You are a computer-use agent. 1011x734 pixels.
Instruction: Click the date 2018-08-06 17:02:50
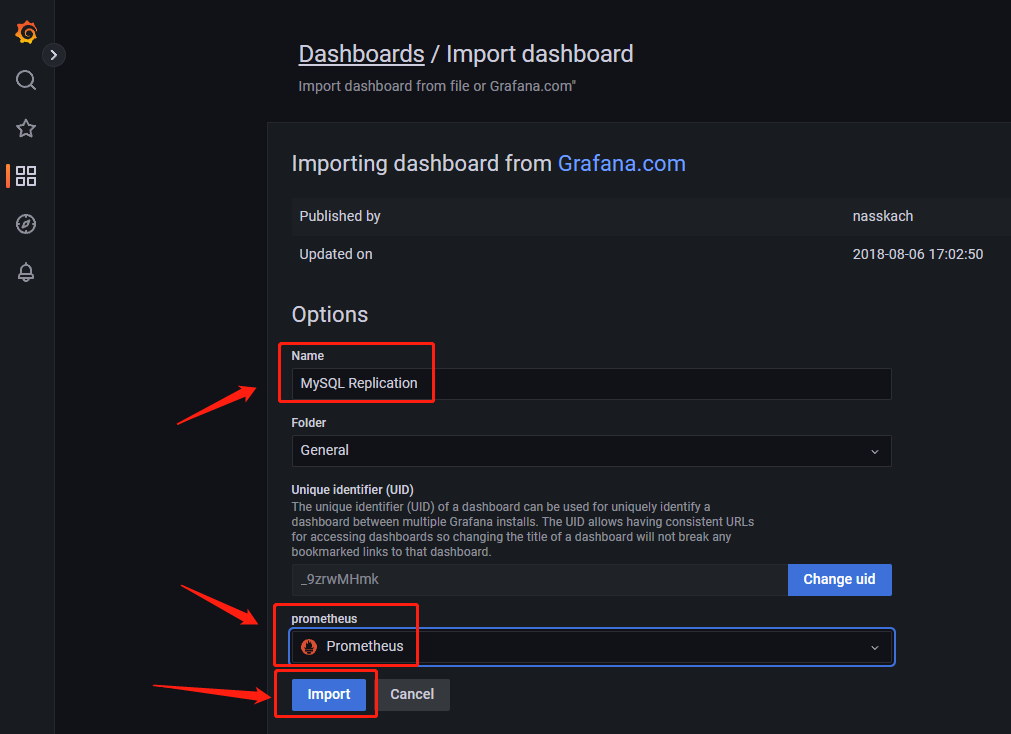pos(918,254)
